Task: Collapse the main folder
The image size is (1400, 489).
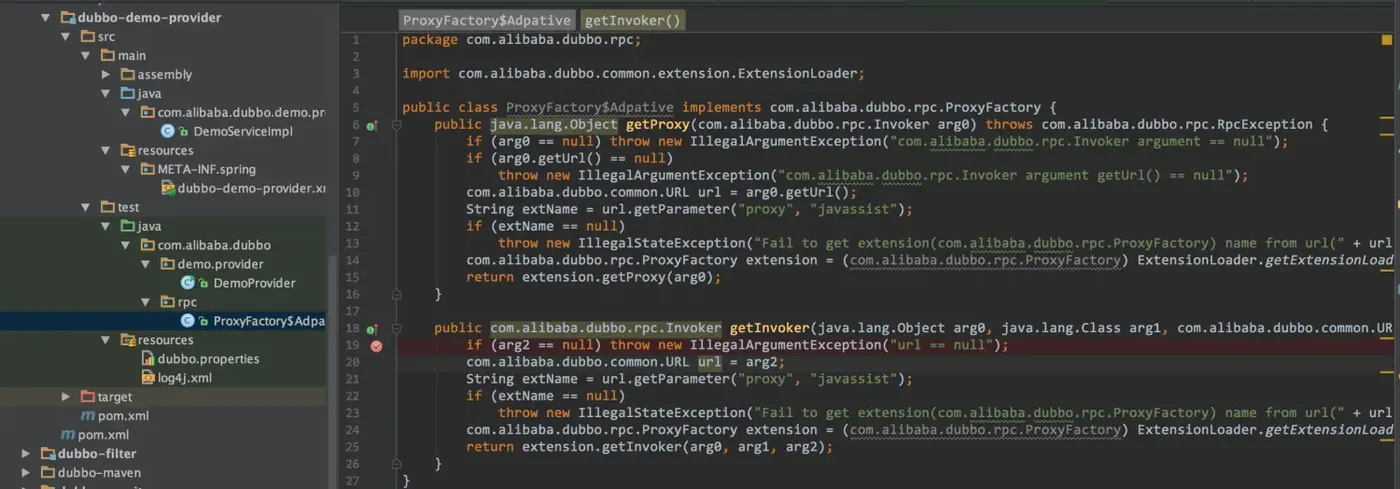Action: pos(86,56)
